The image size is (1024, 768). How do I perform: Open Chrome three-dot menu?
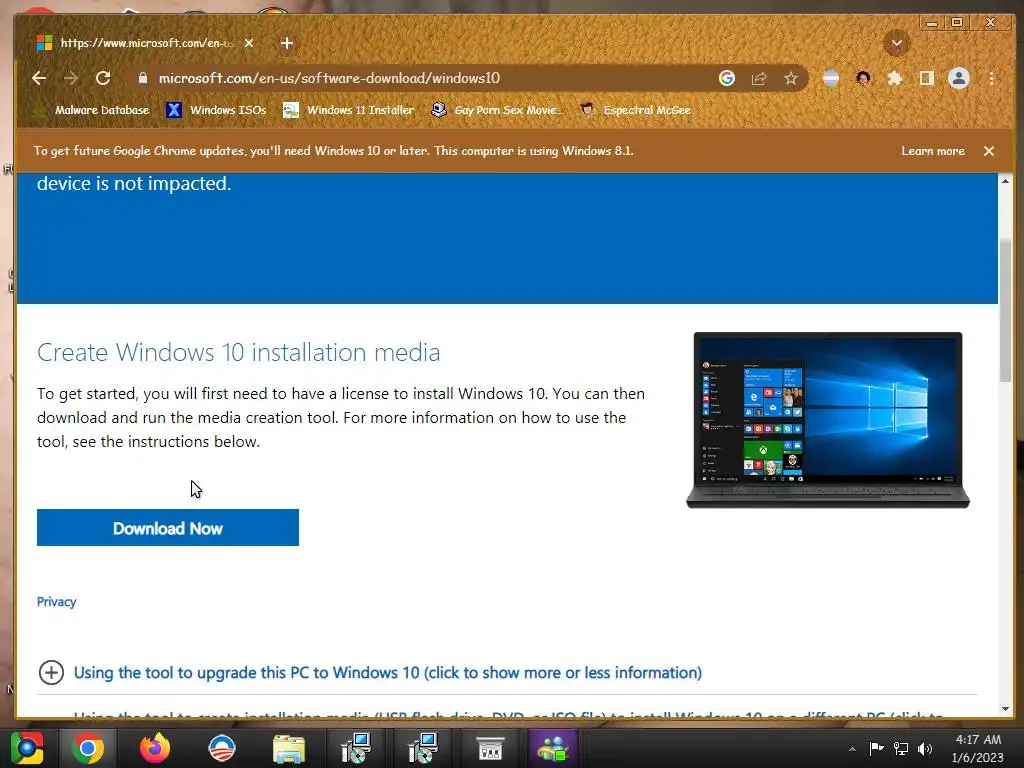click(x=991, y=78)
